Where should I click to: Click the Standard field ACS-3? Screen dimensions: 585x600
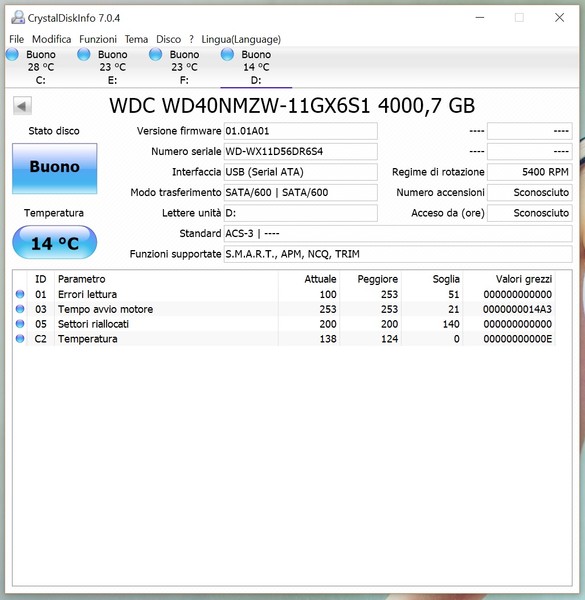coord(398,233)
